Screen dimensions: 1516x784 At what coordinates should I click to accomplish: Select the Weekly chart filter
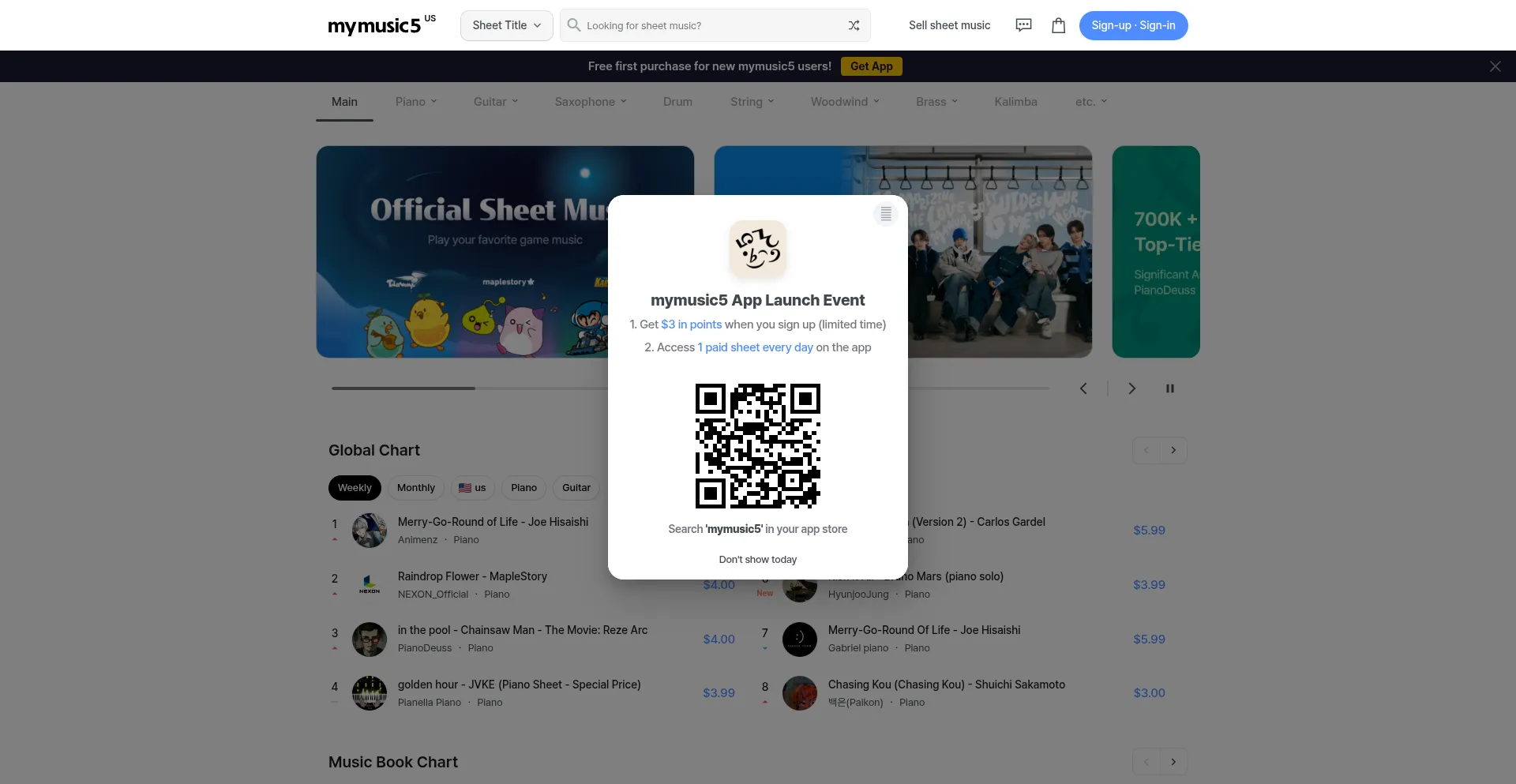click(x=355, y=488)
